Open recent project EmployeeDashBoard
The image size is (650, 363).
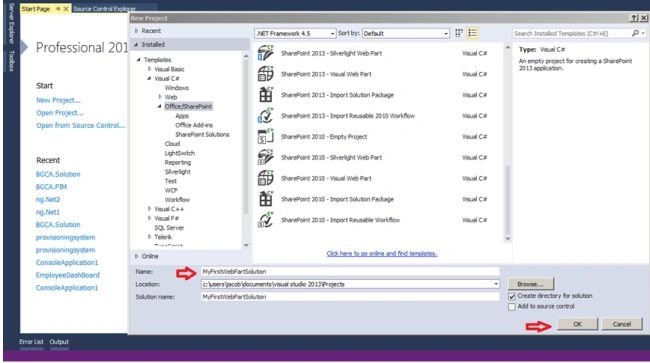(68, 275)
